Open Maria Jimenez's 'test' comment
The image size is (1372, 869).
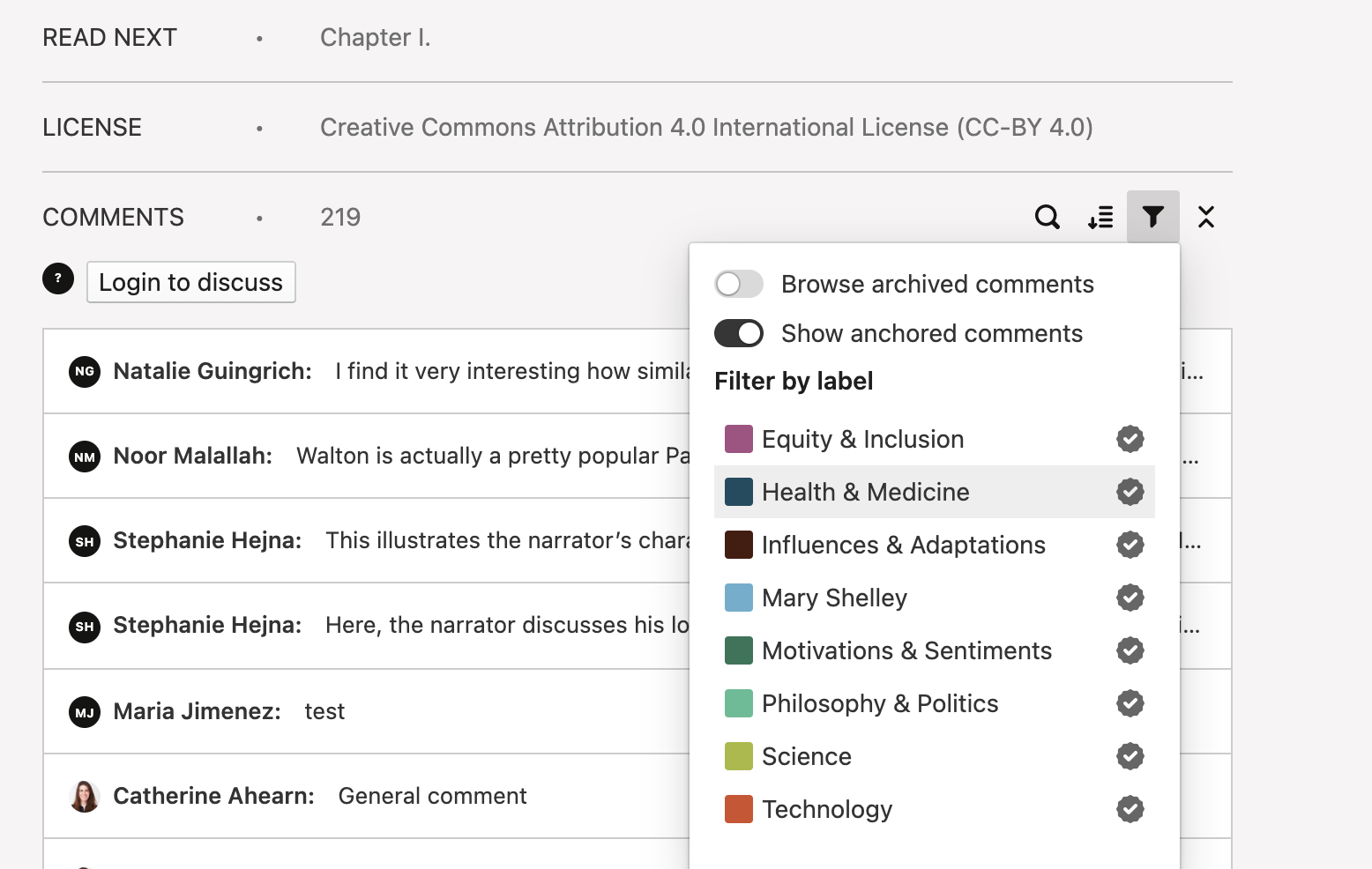366,712
